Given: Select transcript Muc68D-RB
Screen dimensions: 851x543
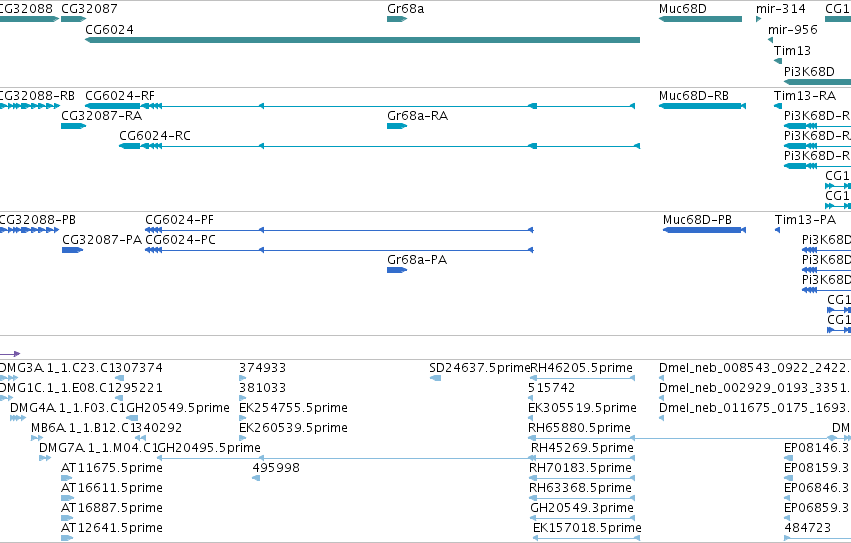Looking at the screenshot, I should pyautogui.click(x=702, y=106).
